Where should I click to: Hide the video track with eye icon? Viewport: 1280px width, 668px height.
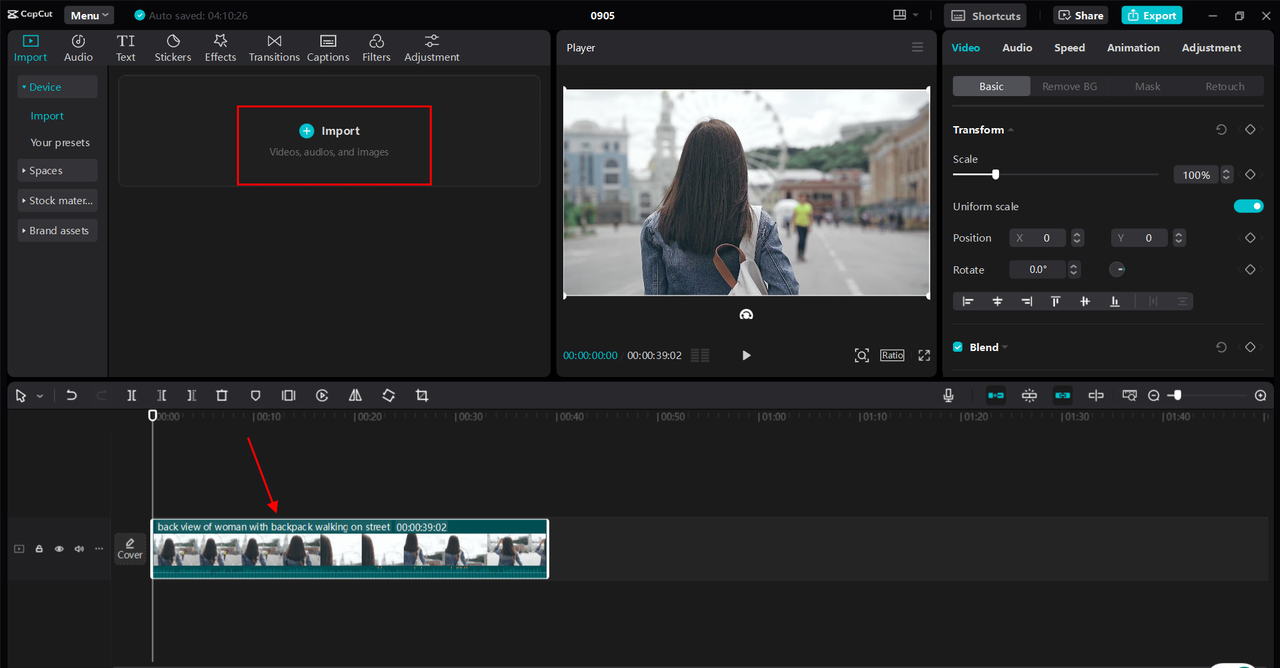(x=59, y=549)
